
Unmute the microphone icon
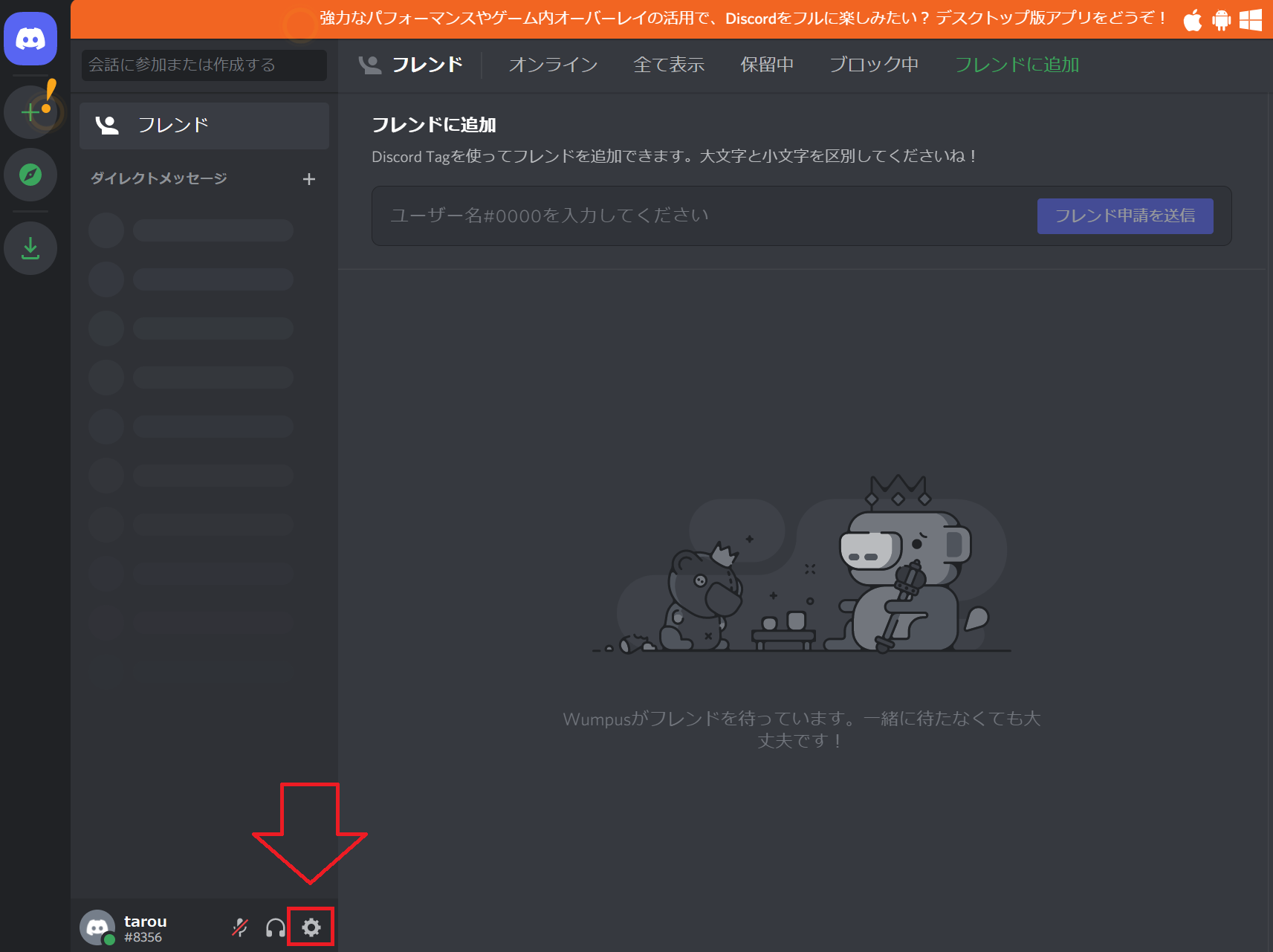(240, 927)
